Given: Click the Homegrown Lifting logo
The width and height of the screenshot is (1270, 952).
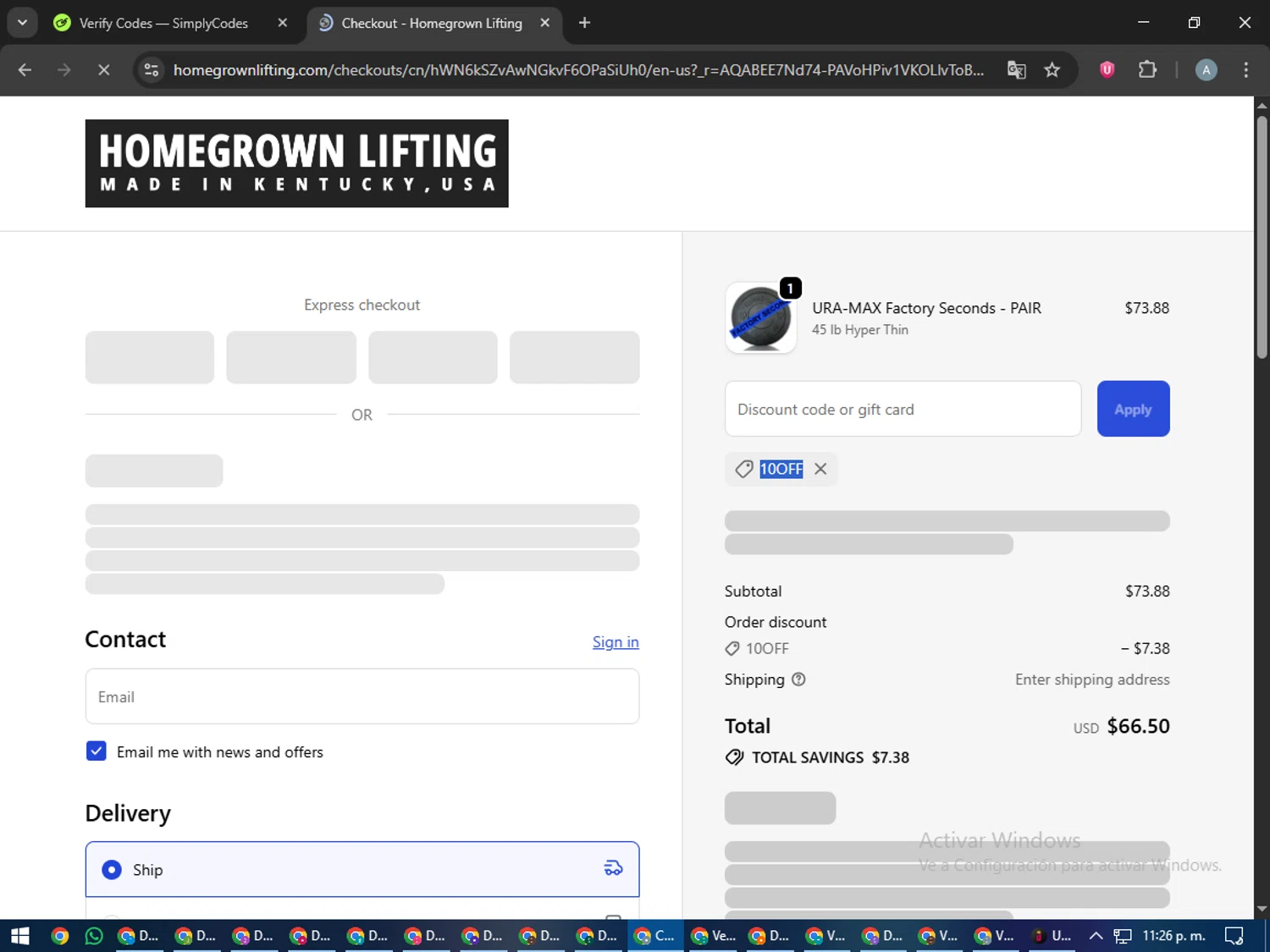Looking at the screenshot, I should (x=297, y=163).
